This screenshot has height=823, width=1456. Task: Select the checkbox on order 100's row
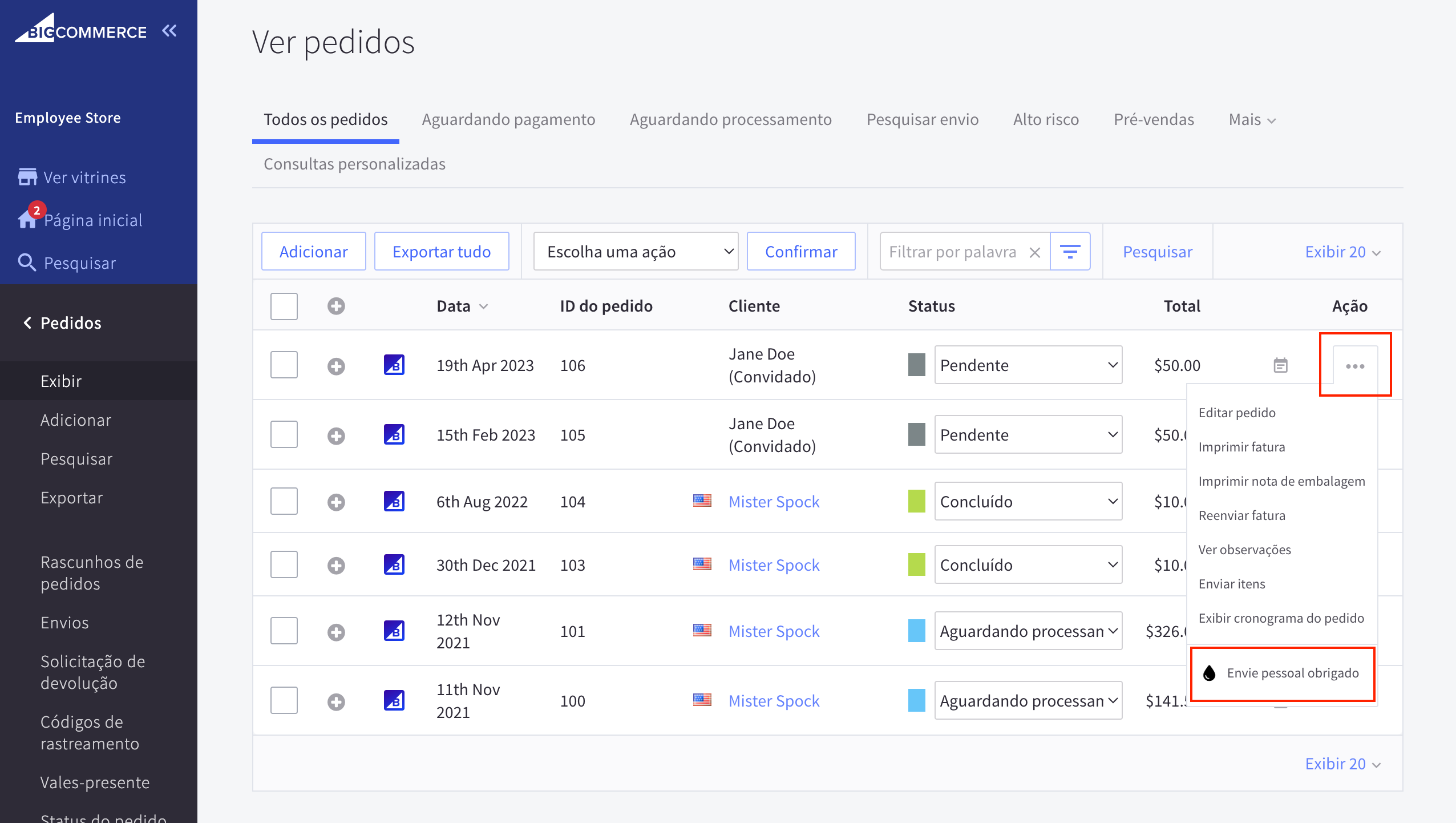point(284,700)
